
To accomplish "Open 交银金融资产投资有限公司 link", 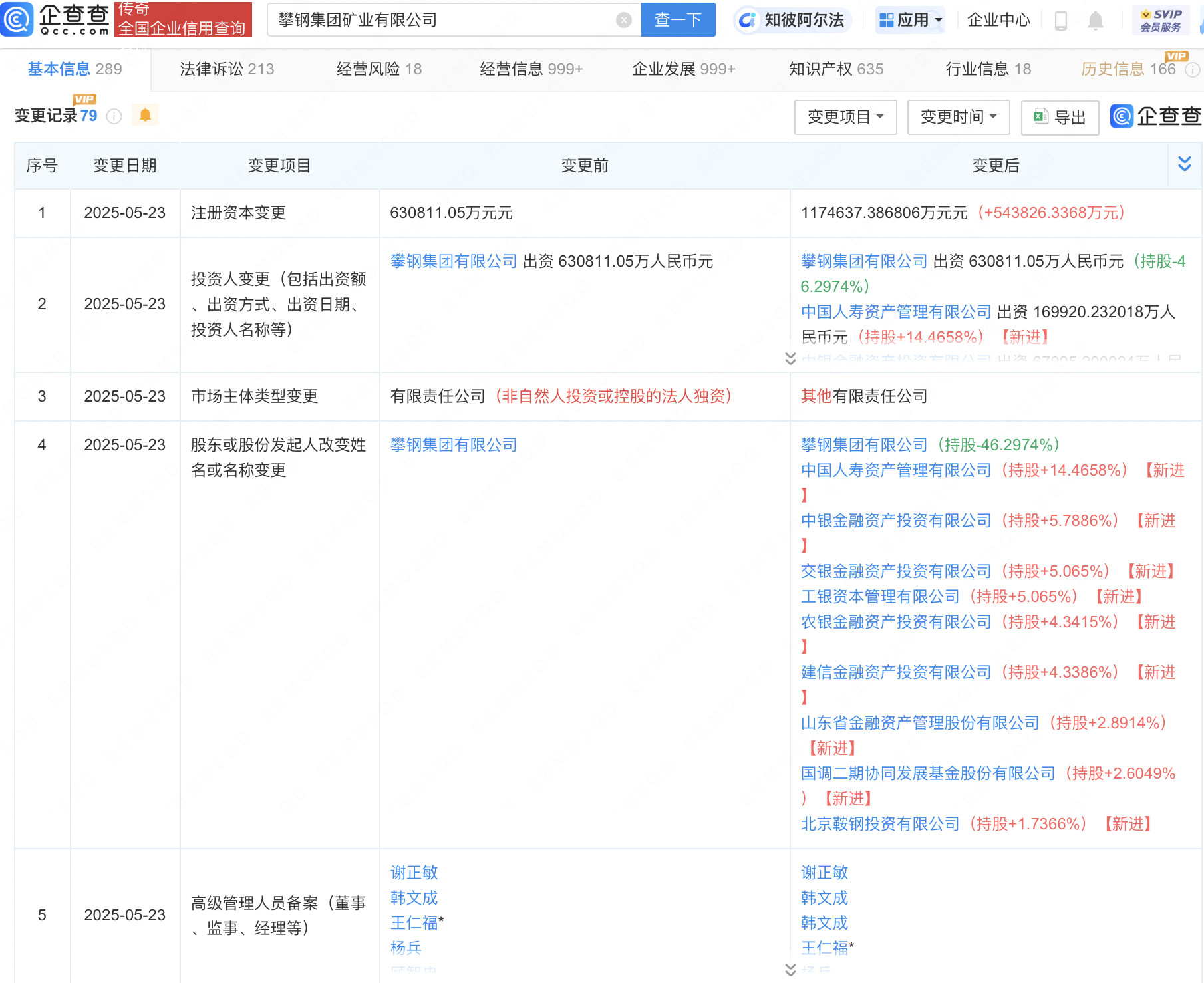I will 896,571.
